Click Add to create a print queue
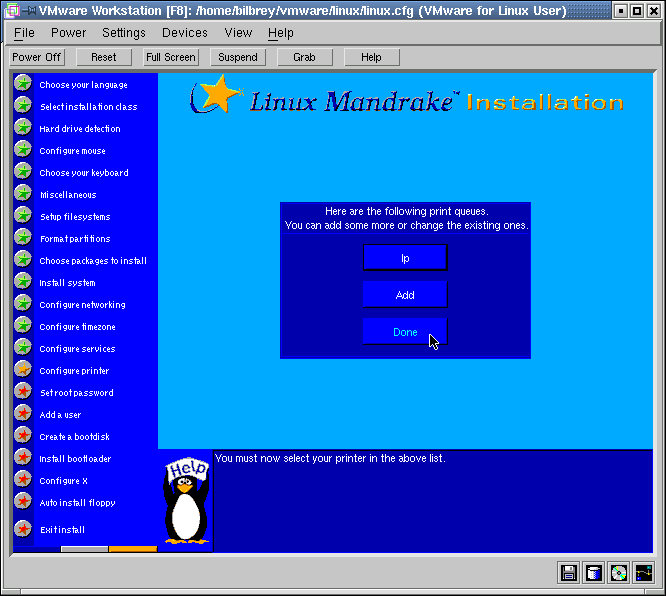Screen dimensions: 666x596 point(405,295)
